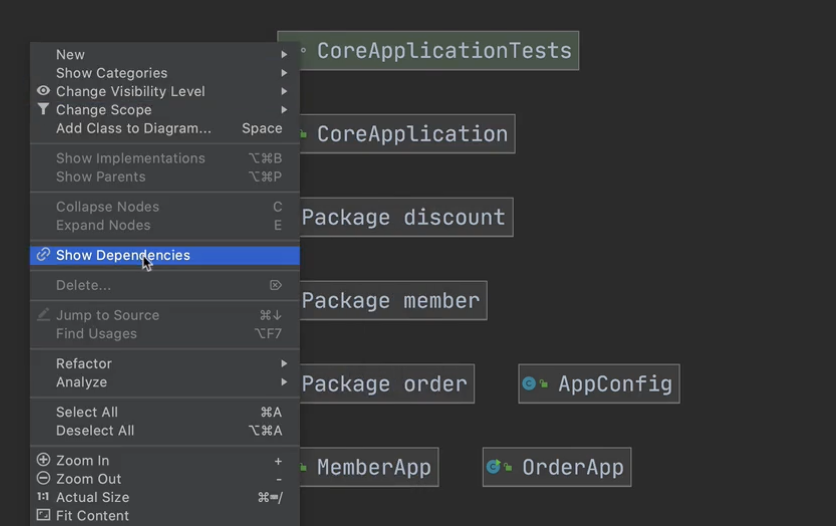Screen dimensions: 836x526
Task: Click the Zoom In magnifier icon
Action: point(43,460)
